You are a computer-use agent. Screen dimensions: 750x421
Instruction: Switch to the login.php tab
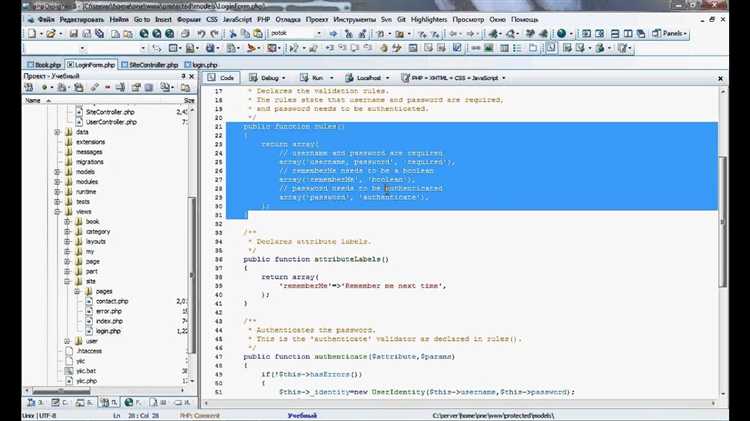[x=201, y=65]
